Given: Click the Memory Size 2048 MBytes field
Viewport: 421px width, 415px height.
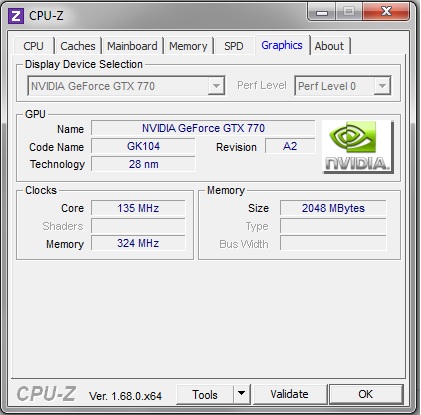Looking at the screenshot, I should [x=333, y=208].
